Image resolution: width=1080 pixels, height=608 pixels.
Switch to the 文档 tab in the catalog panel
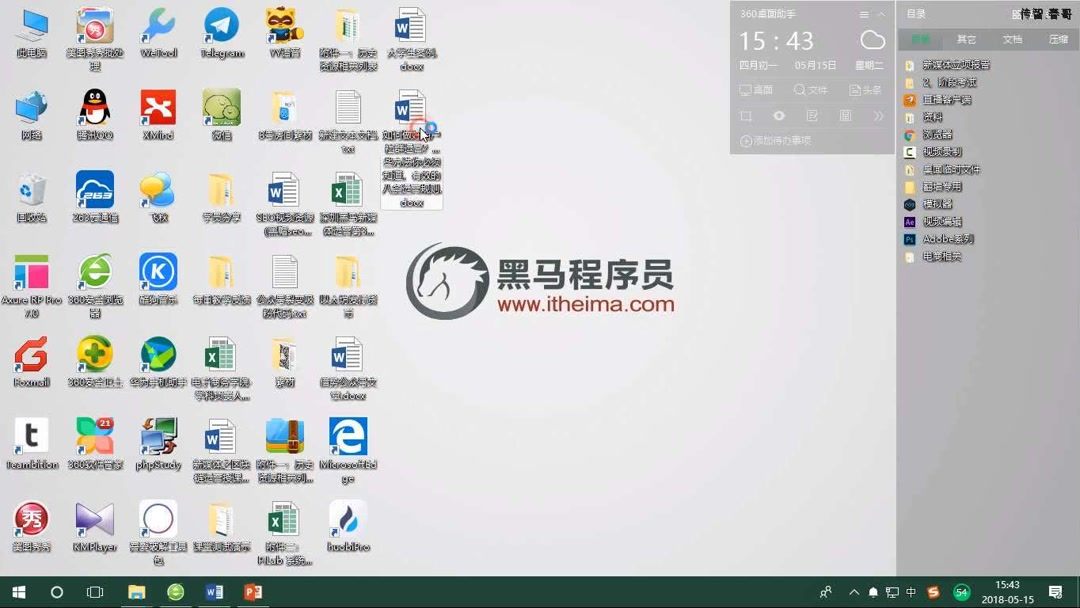(x=1015, y=38)
